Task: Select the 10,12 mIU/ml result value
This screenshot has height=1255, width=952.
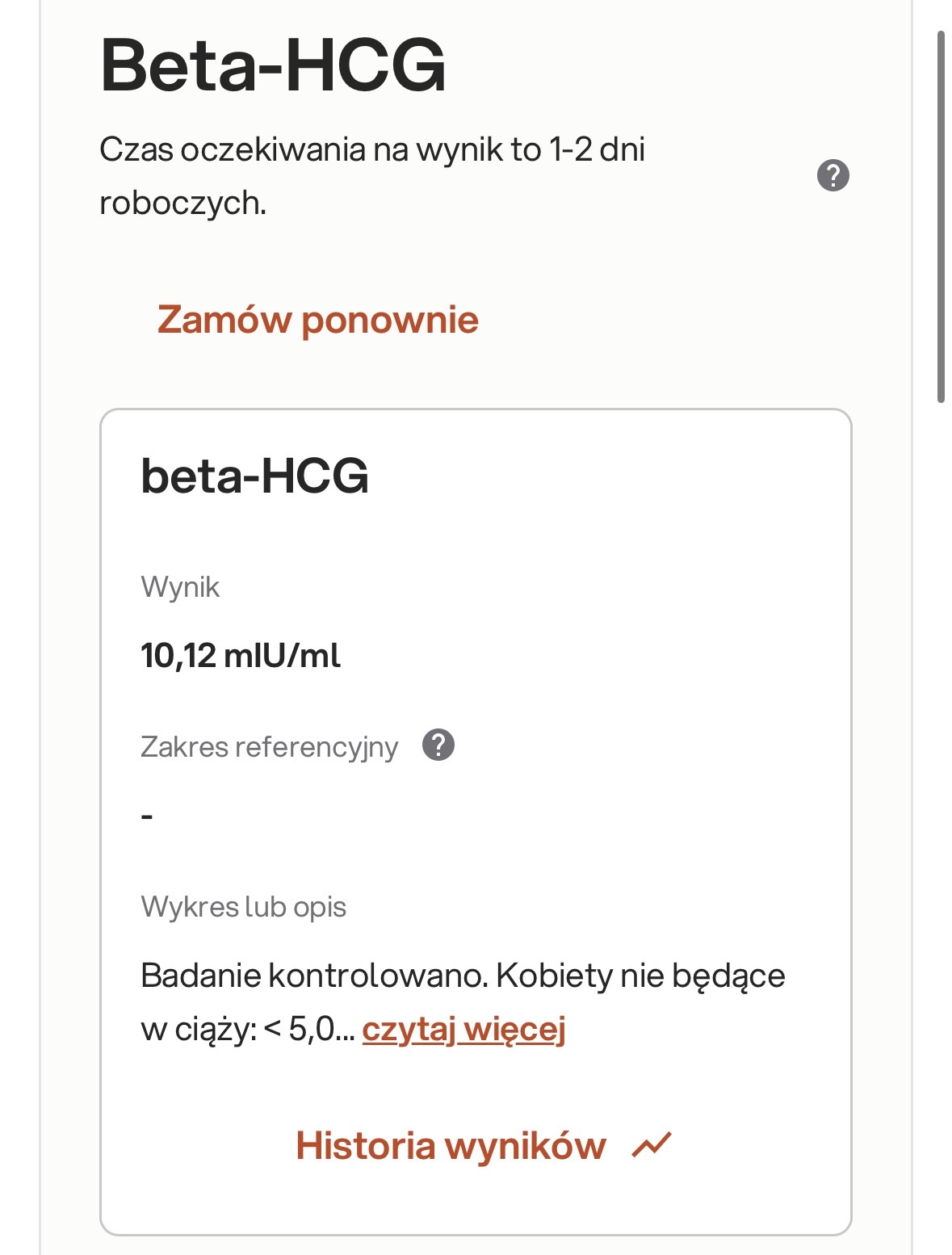Action: coord(241,655)
